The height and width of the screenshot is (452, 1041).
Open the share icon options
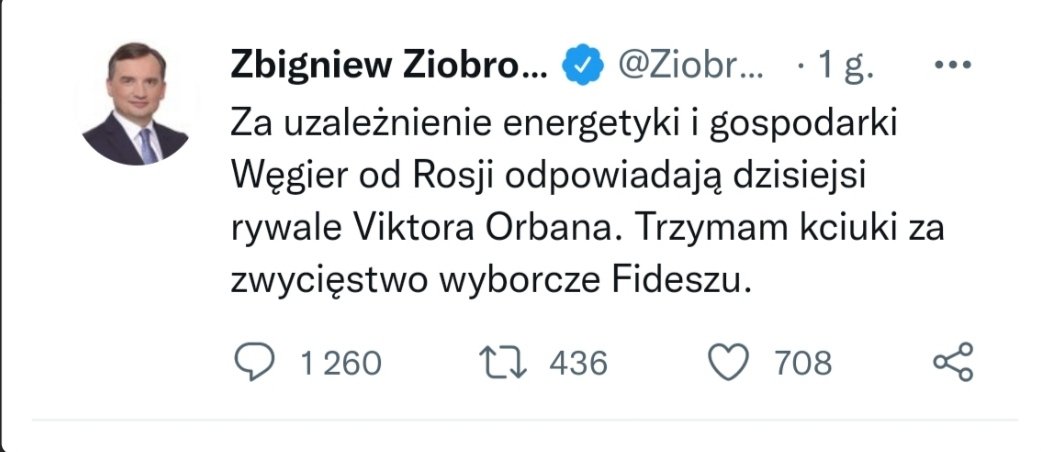pos(952,362)
